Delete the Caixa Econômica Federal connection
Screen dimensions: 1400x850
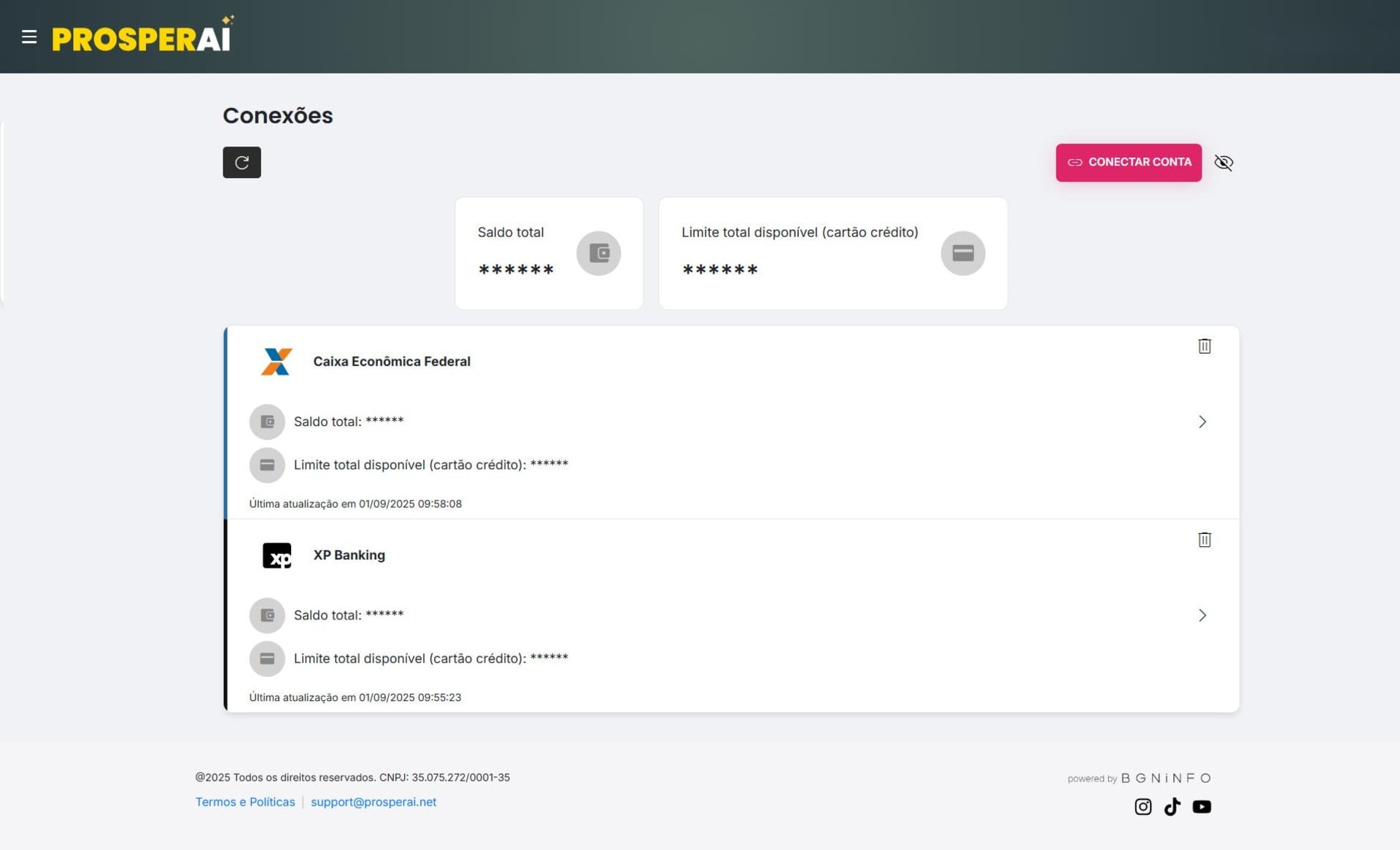click(1204, 346)
